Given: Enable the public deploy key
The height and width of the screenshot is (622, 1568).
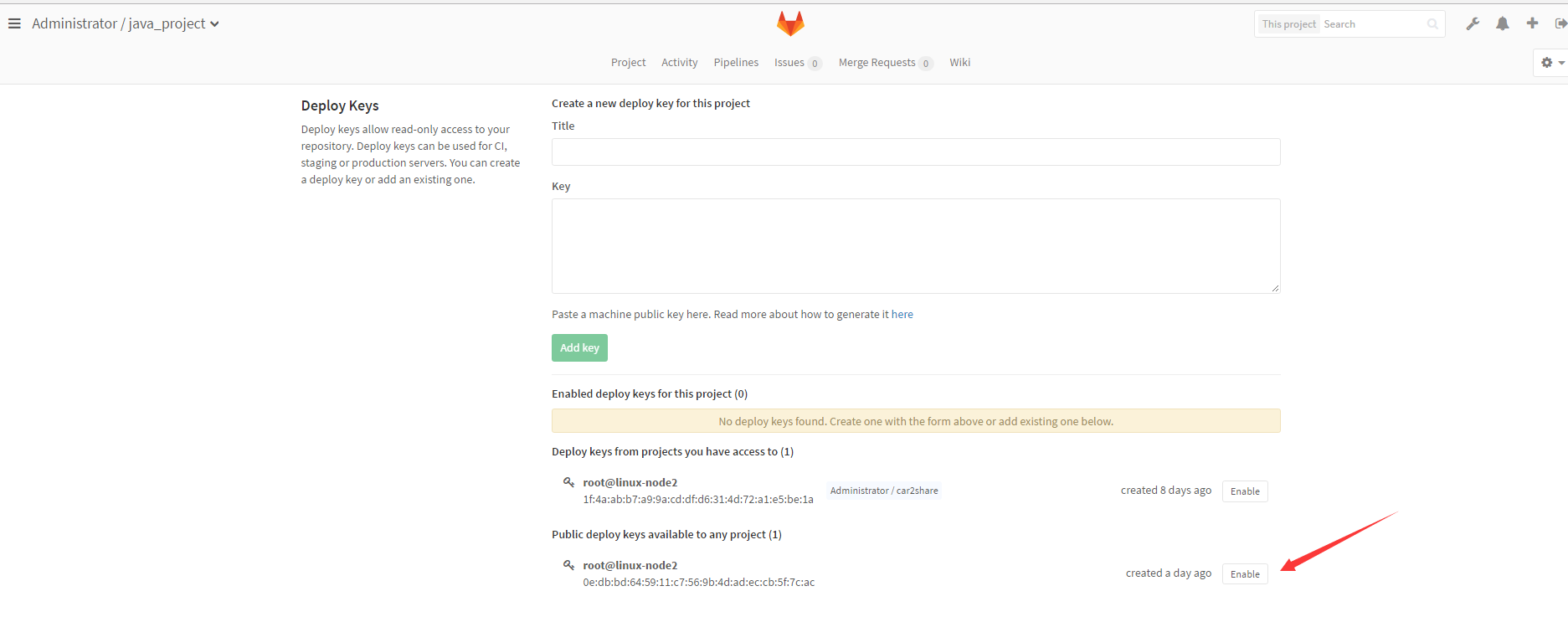Looking at the screenshot, I should click(x=1245, y=574).
